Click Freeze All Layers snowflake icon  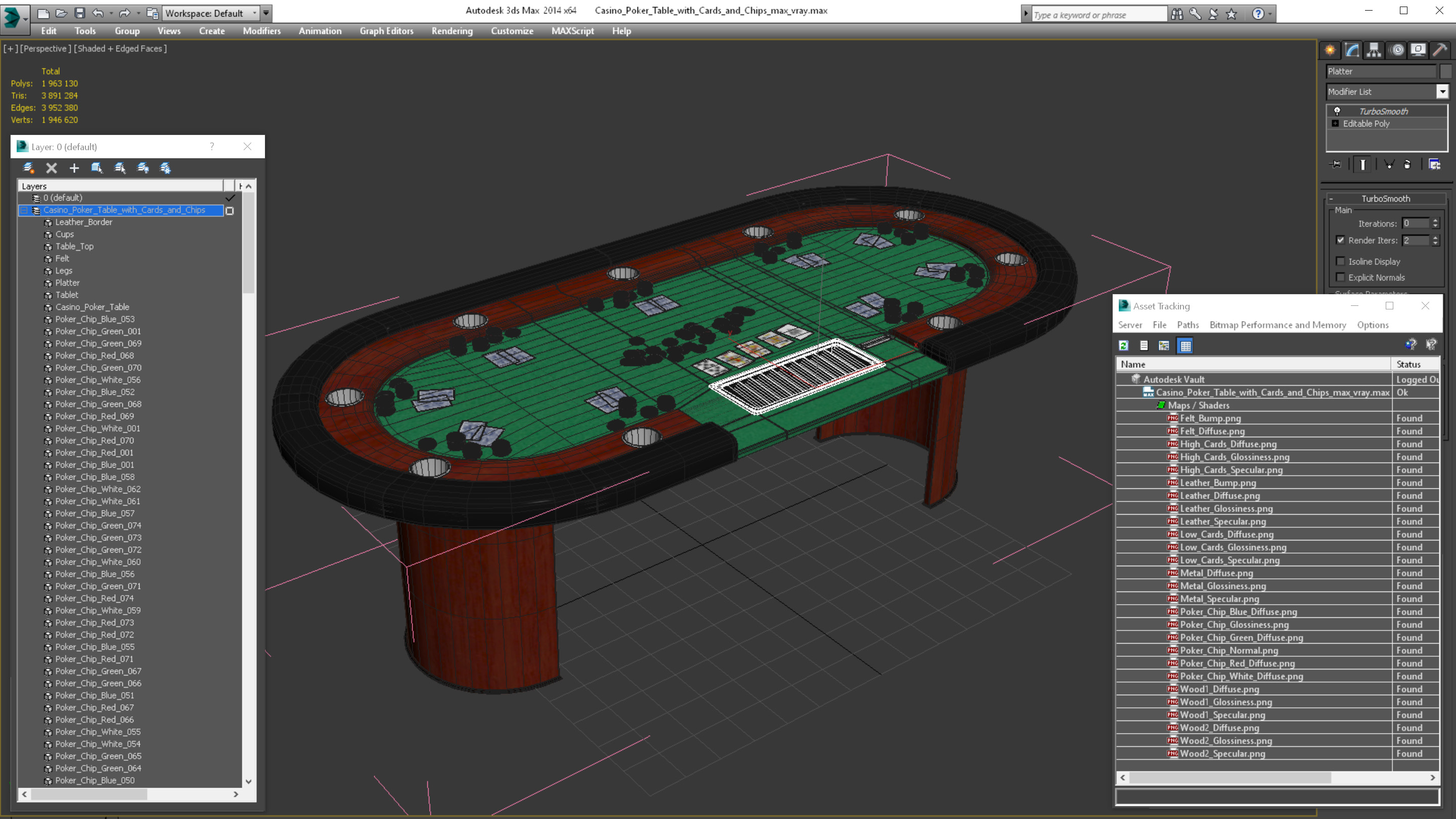click(x=166, y=168)
